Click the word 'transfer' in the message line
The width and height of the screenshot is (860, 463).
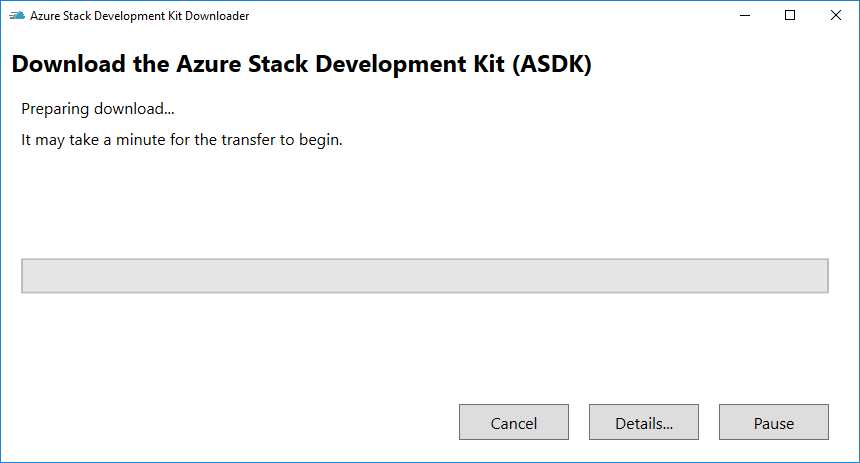point(248,140)
